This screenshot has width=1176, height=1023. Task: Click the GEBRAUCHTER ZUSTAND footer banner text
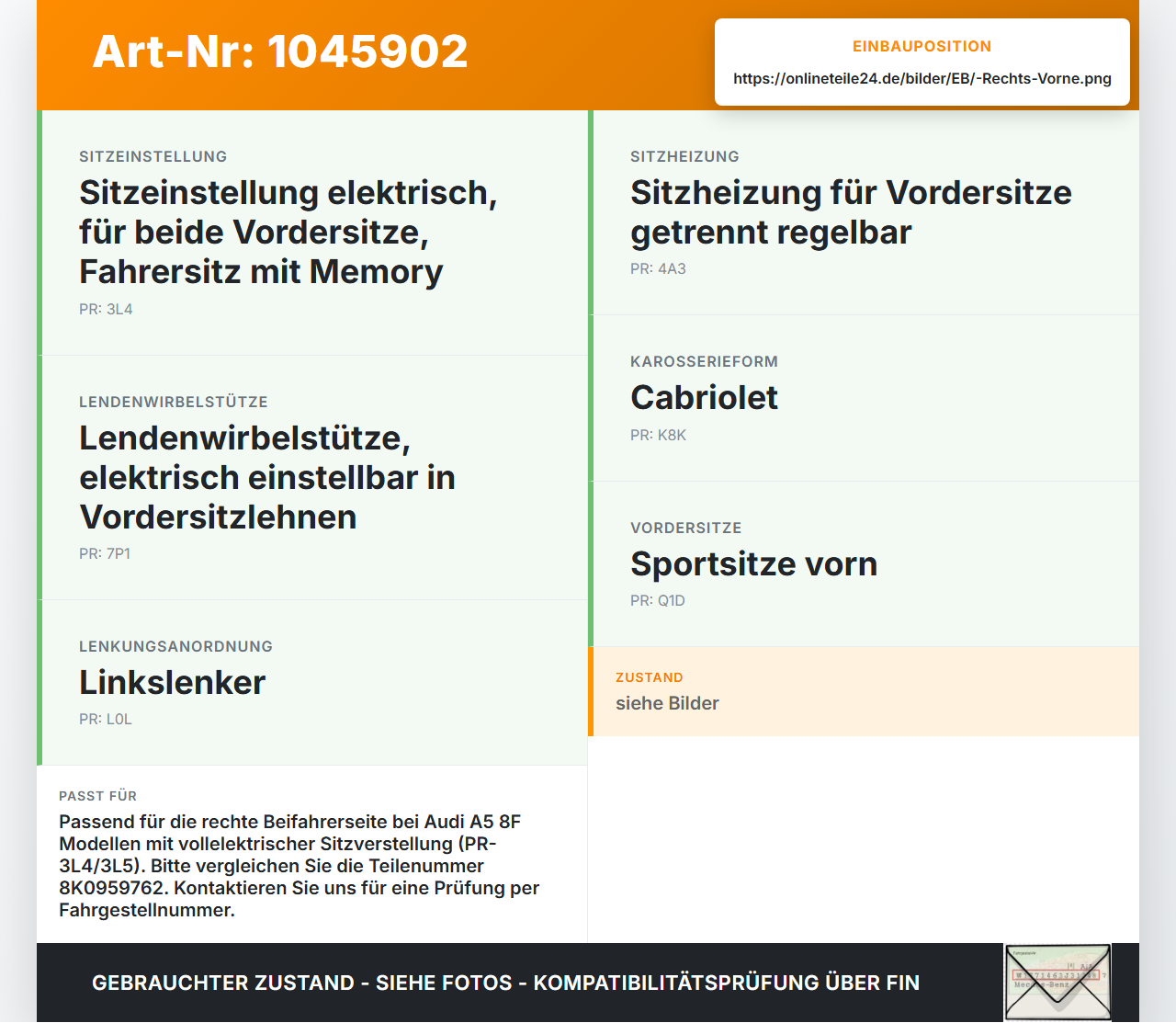pyautogui.click(x=505, y=983)
